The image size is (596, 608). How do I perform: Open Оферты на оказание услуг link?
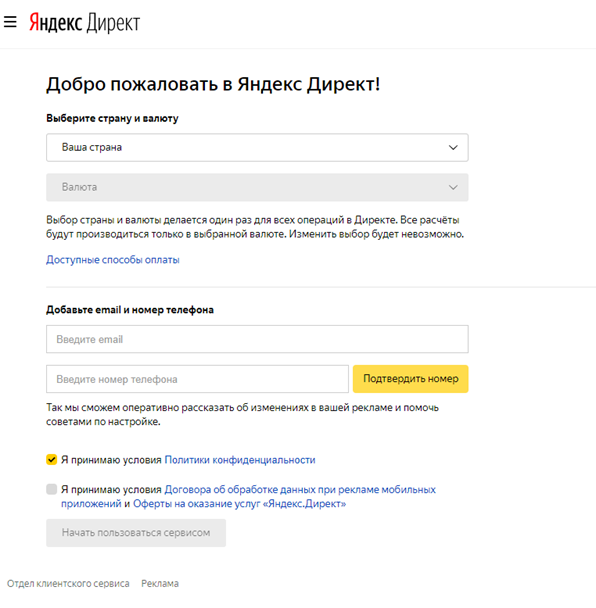pyautogui.click(x=239, y=504)
